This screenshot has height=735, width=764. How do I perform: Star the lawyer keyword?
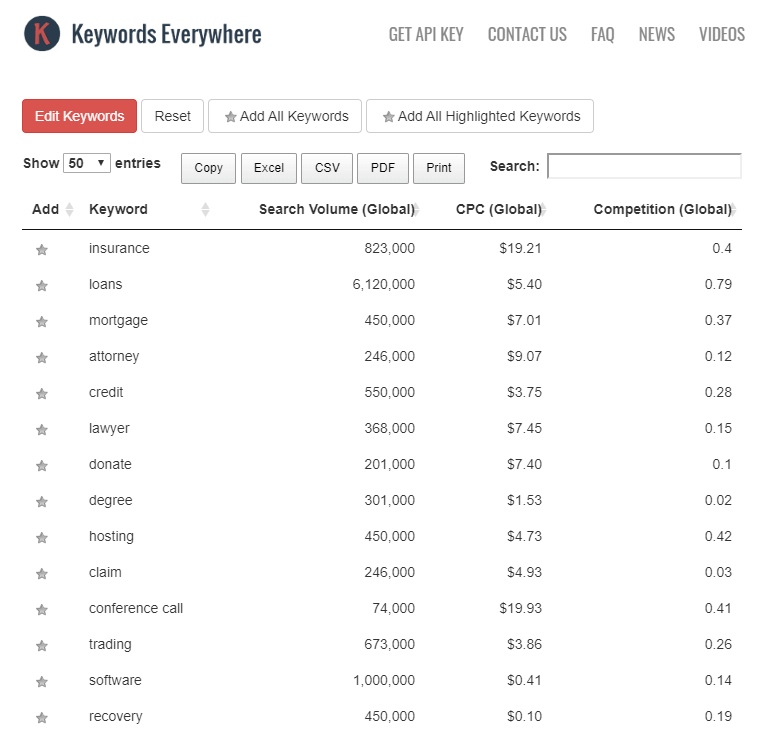click(x=42, y=430)
